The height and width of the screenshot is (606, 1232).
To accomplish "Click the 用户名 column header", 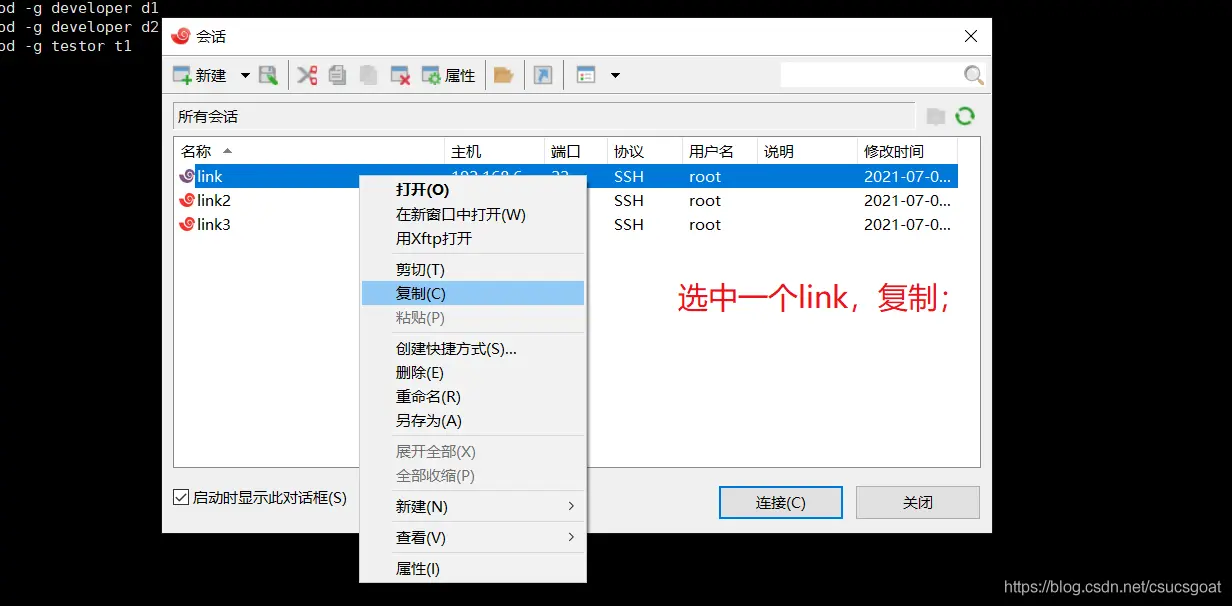I will pos(719,151).
